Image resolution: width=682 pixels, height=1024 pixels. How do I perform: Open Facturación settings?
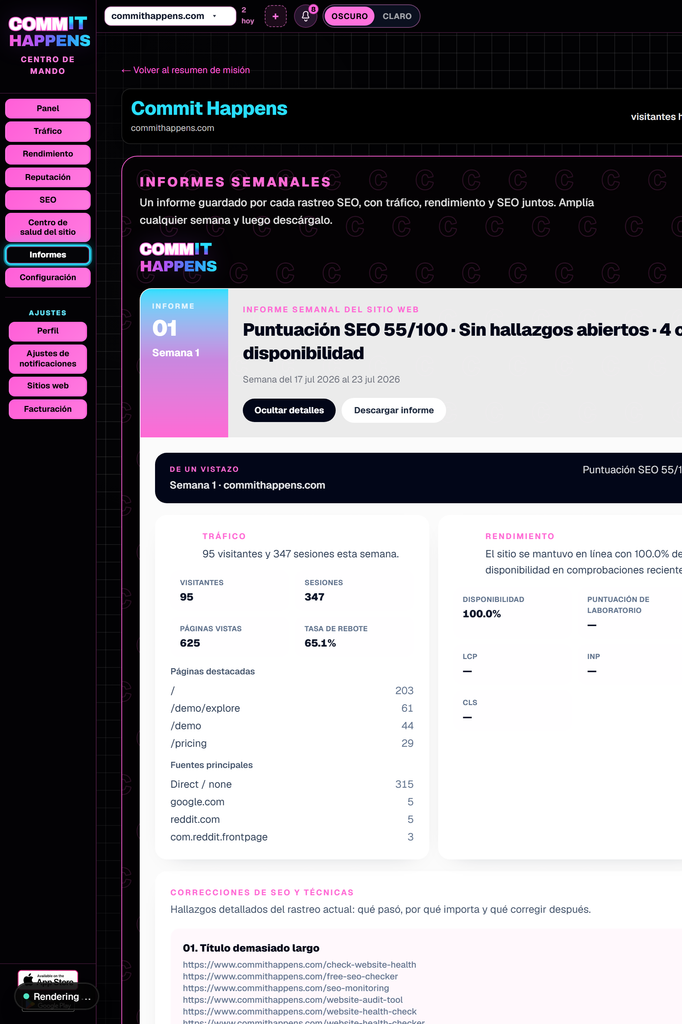[48, 409]
